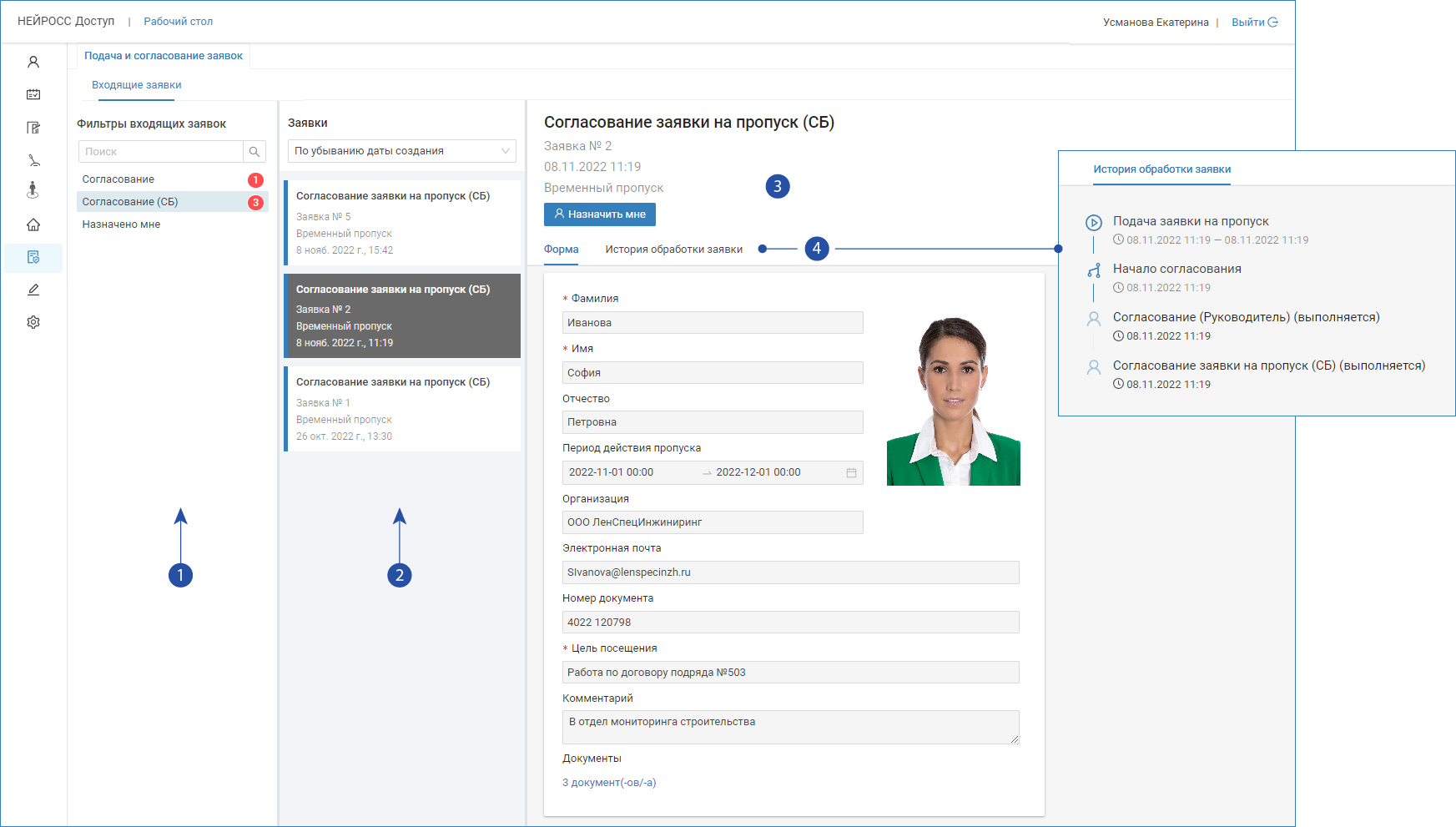Switch to 'История обработки заявки' tab

point(673,250)
